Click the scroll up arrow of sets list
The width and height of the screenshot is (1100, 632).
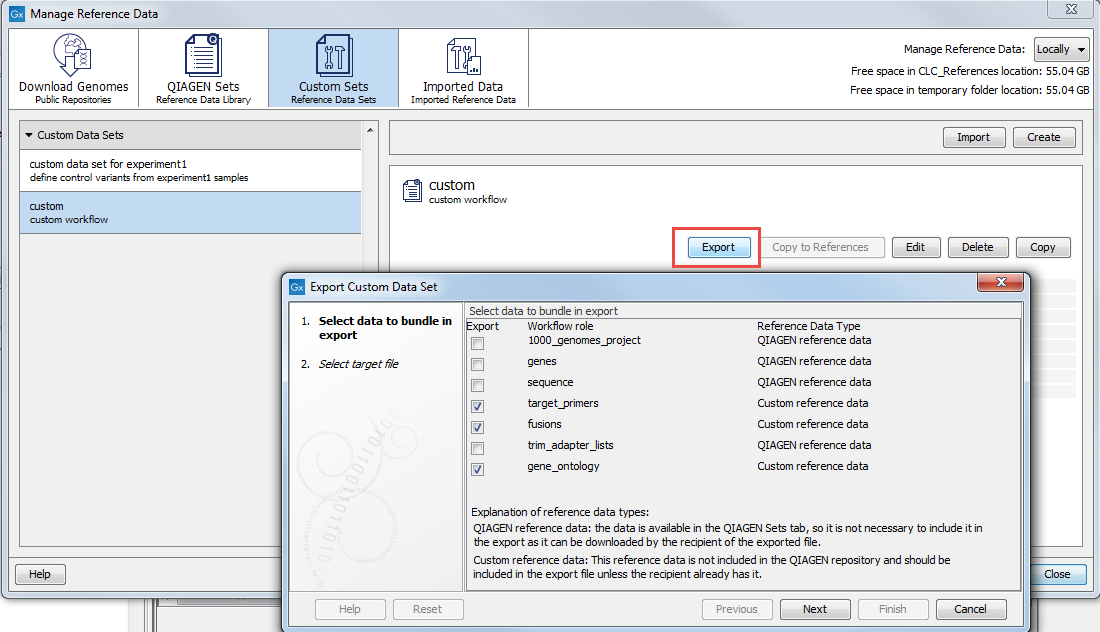coord(372,131)
